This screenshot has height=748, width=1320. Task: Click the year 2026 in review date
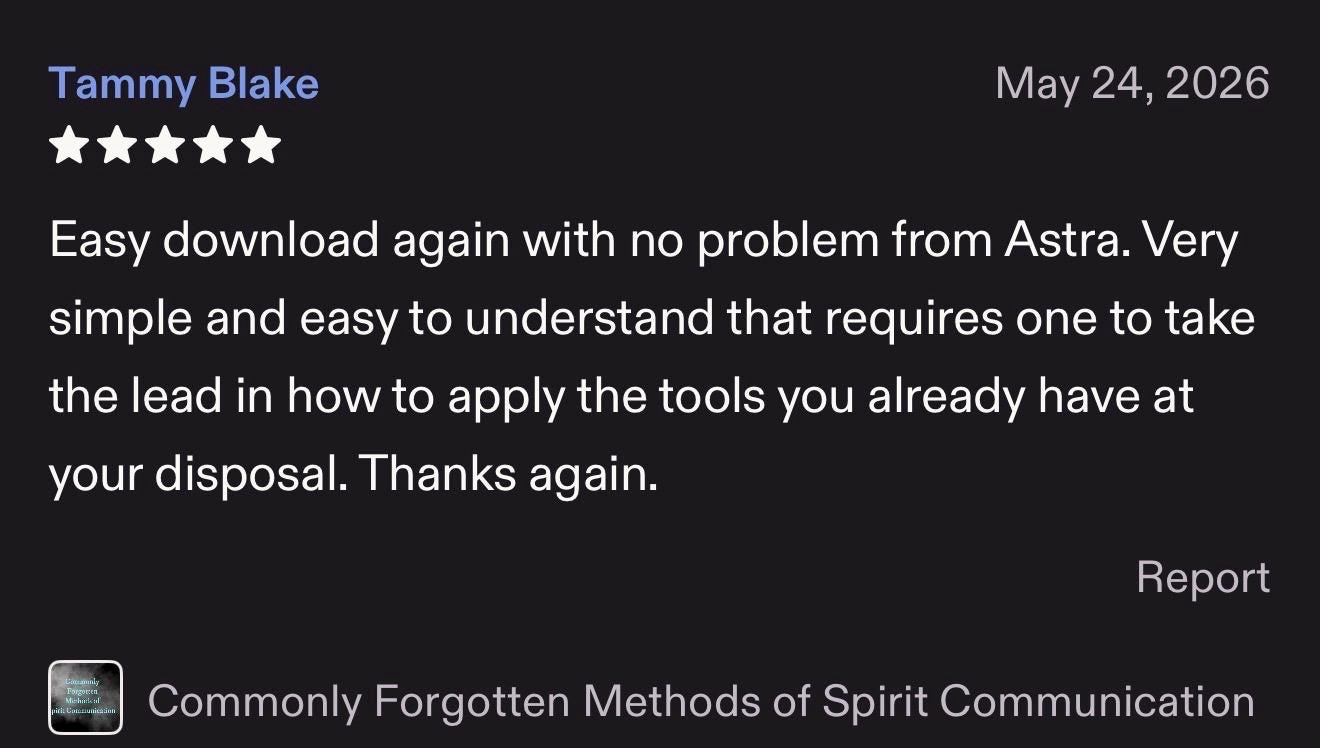tap(1217, 83)
